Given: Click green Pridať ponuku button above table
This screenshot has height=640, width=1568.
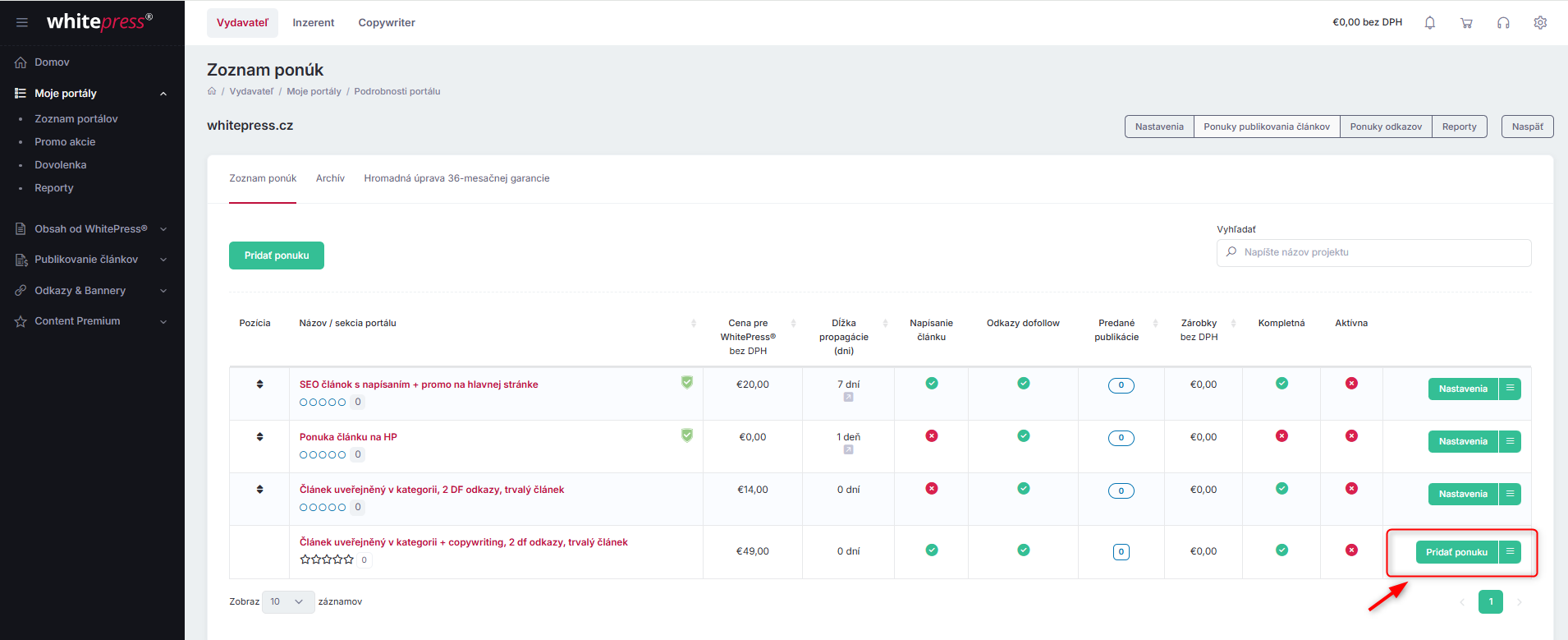Looking at the screenshot, I should [x=277, y=256].
